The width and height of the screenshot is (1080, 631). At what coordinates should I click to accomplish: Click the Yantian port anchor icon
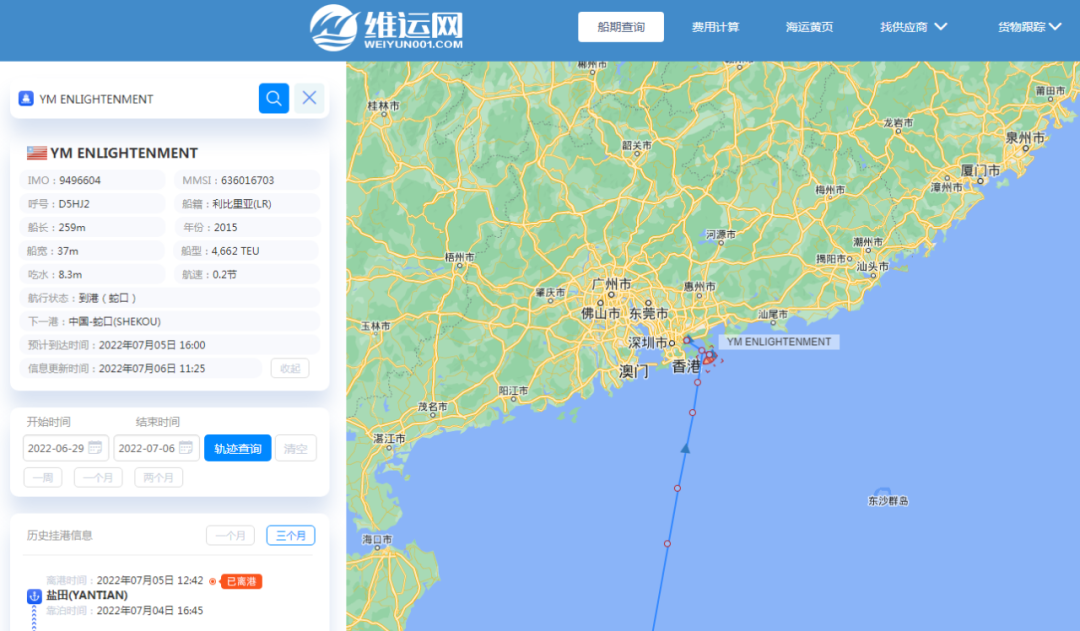click(34, 596)
